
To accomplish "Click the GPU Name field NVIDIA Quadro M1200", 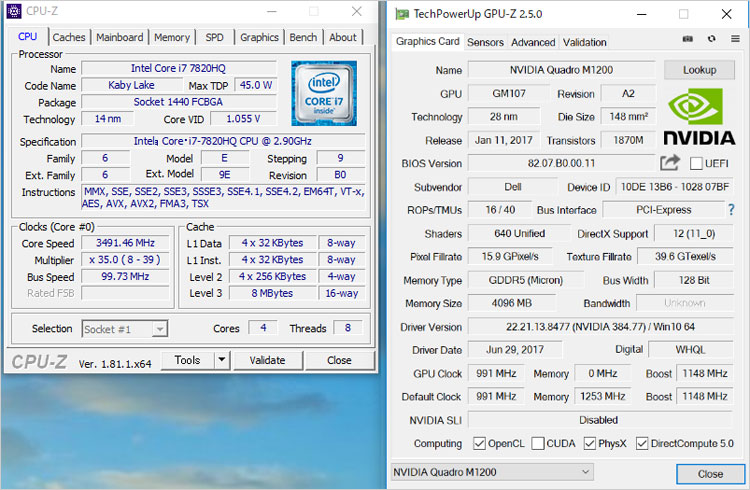I will pyautogui.click(x=562, y=70).
